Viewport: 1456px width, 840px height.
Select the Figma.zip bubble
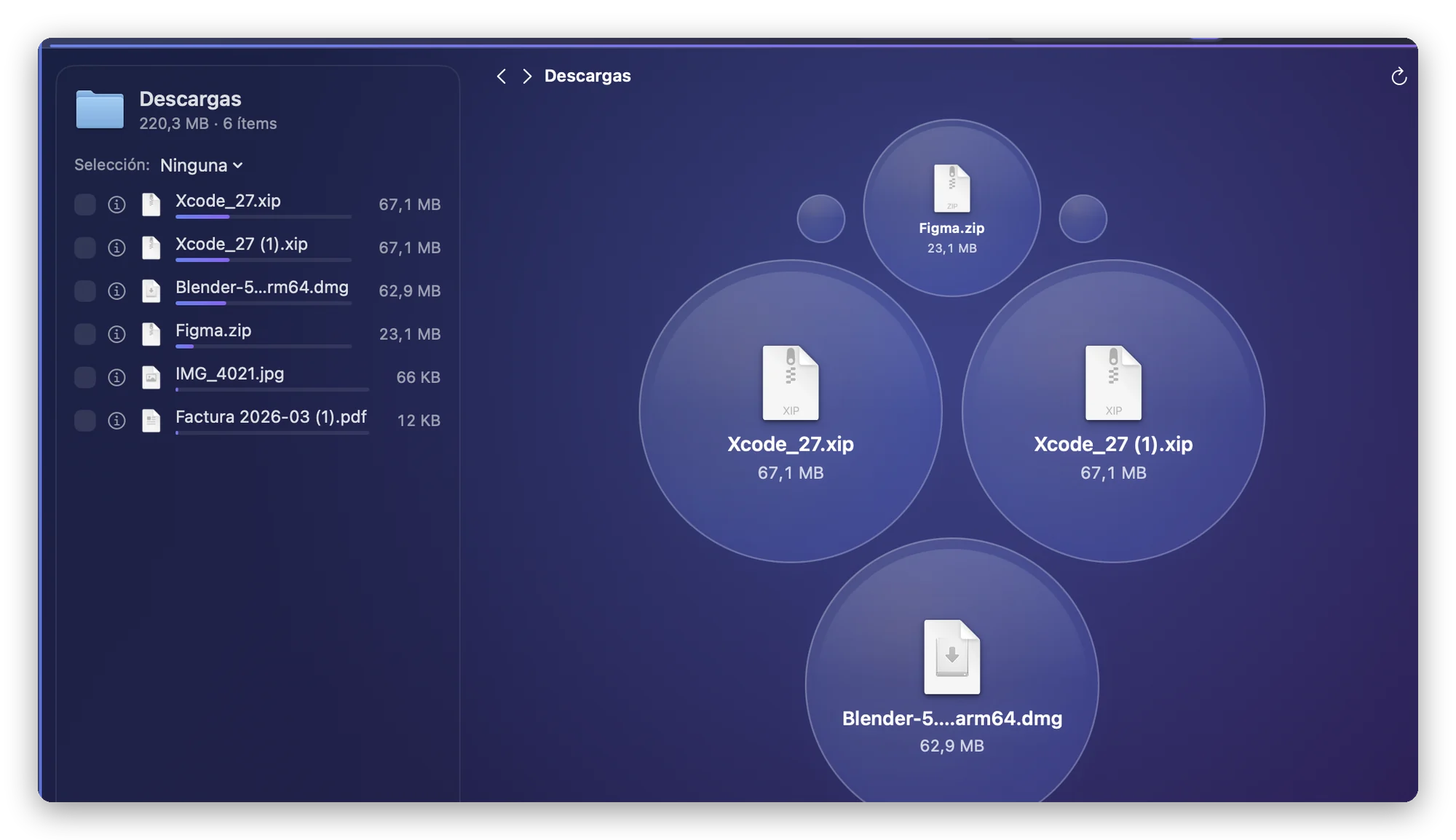click(x=951, y=208)
